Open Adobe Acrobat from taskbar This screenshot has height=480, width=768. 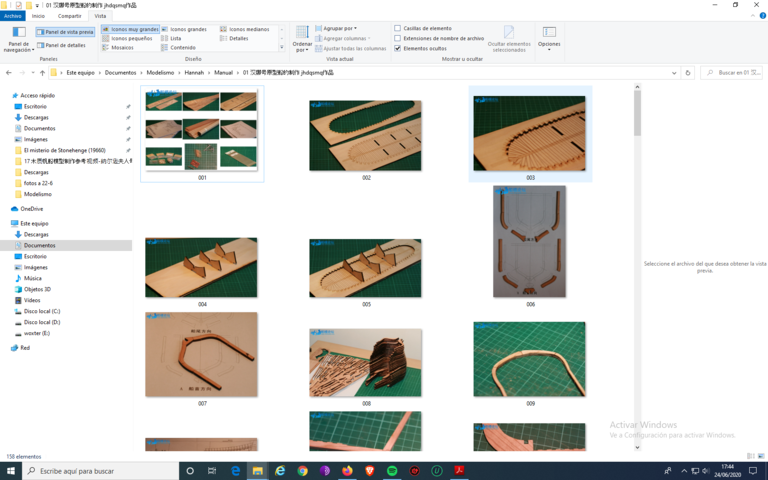coord(459,471)
